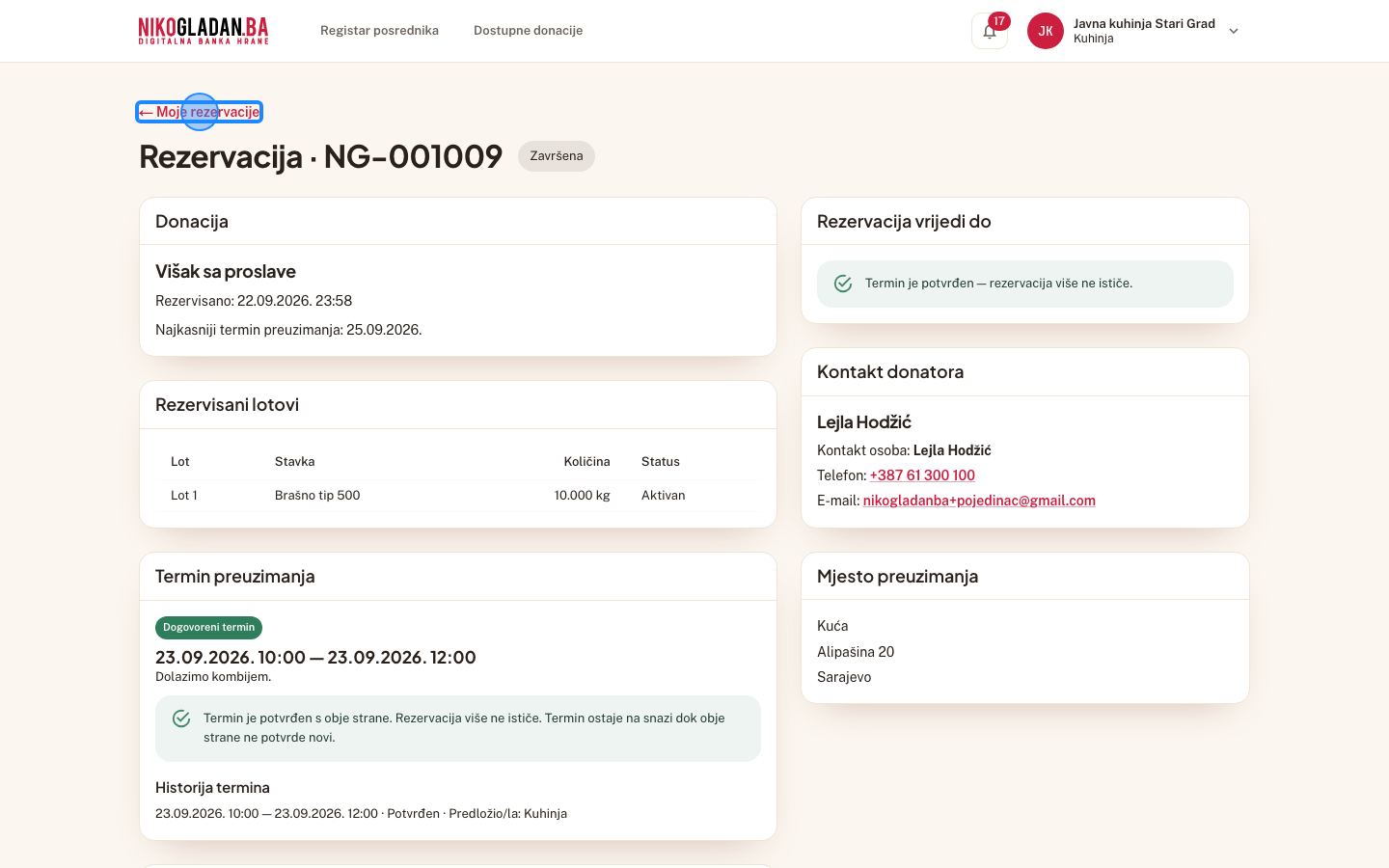Open Dostupne donacije menu item
The width and height of the screenshot is (1389, 868).
click(528, 31)
